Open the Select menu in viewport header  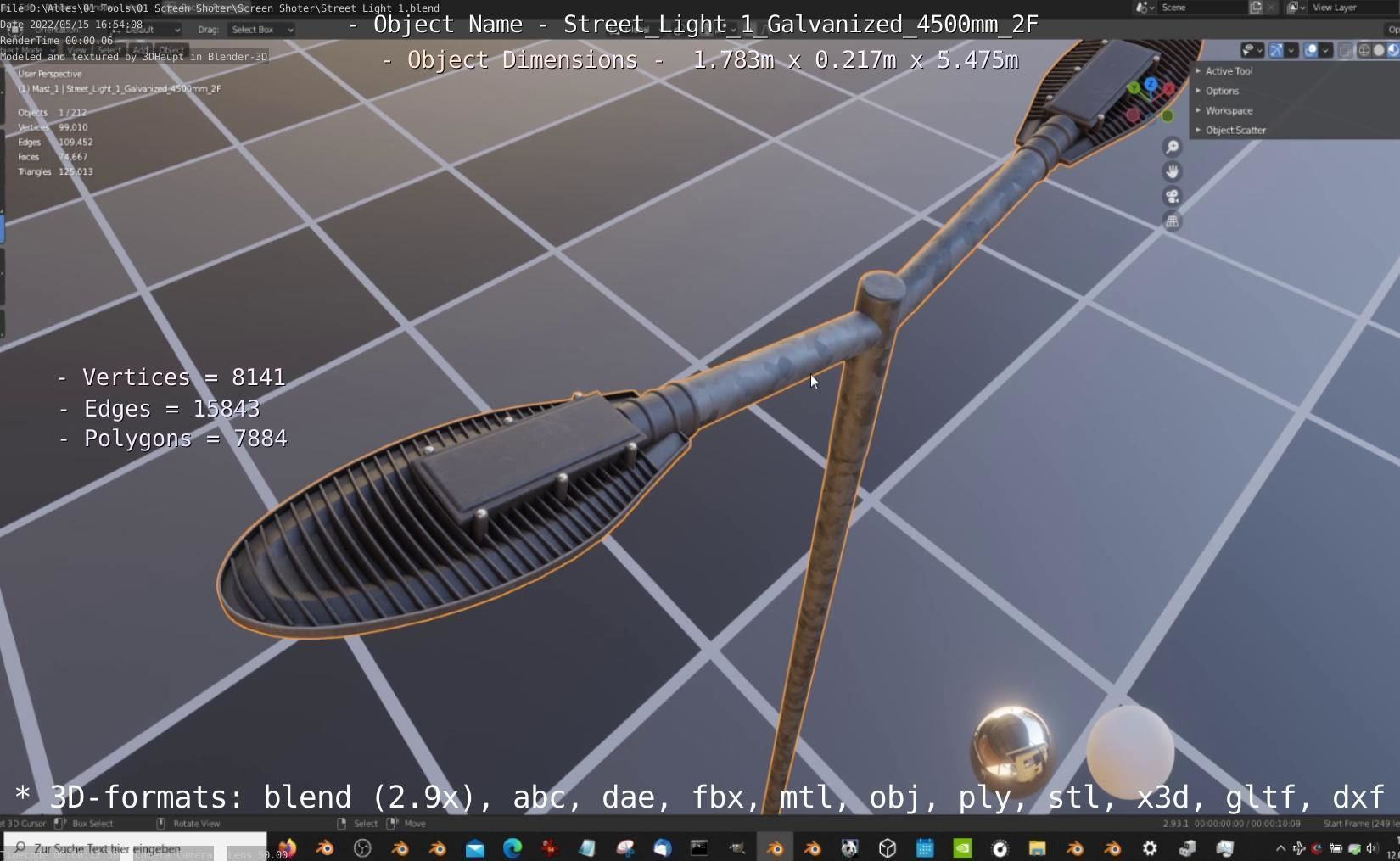pyautogui.click(x=109, y=50)
